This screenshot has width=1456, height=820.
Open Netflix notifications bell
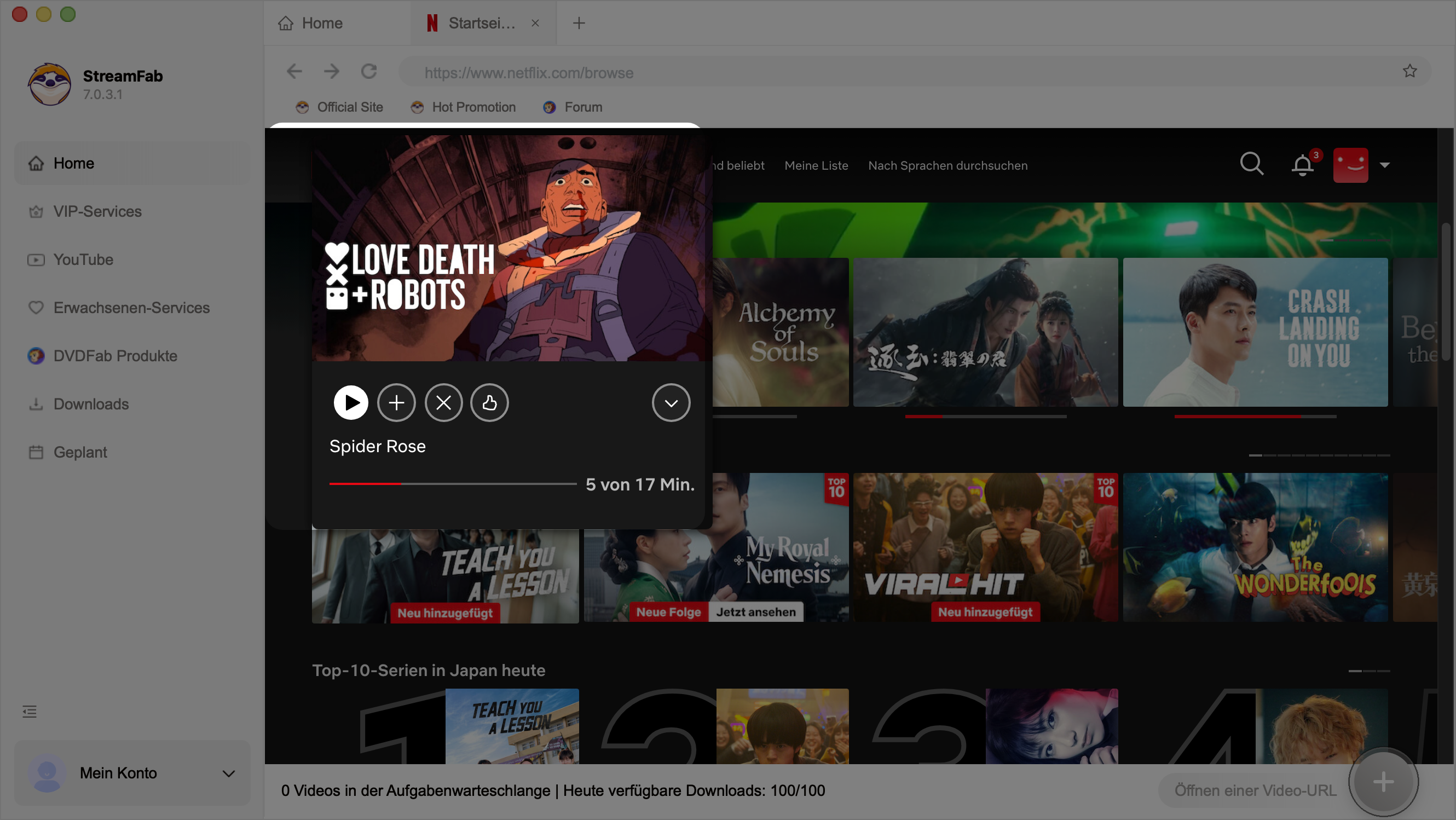[1302, 164]
